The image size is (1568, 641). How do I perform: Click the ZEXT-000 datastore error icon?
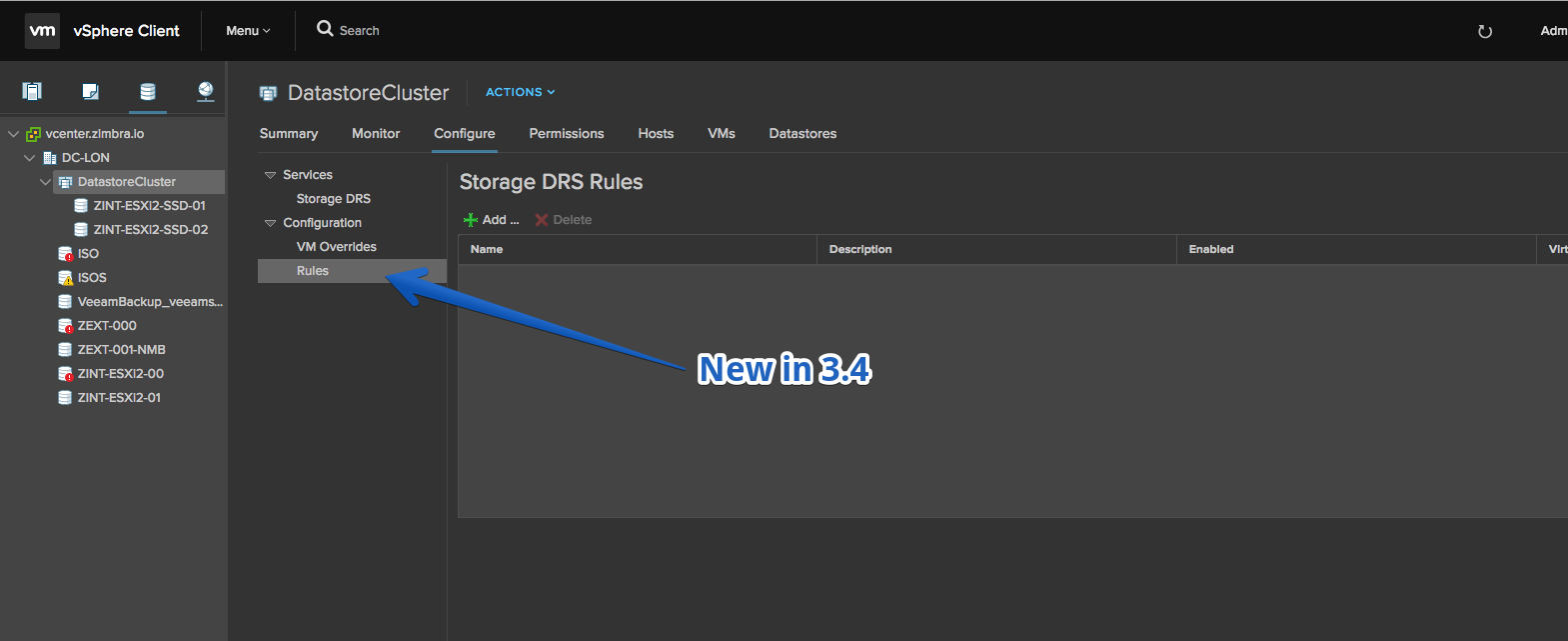pyautogui.click(x=66, y=326)
